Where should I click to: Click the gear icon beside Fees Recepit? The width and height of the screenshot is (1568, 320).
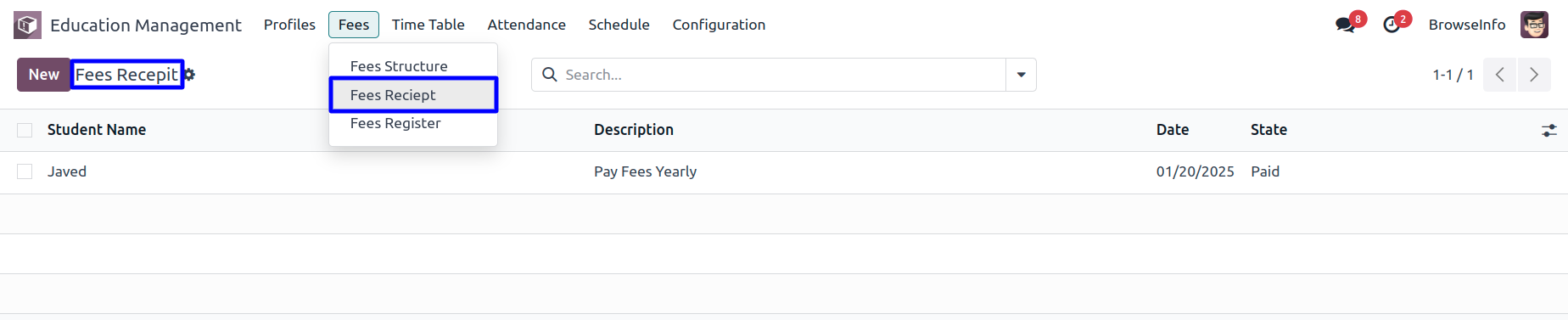[x=189, y=75]
